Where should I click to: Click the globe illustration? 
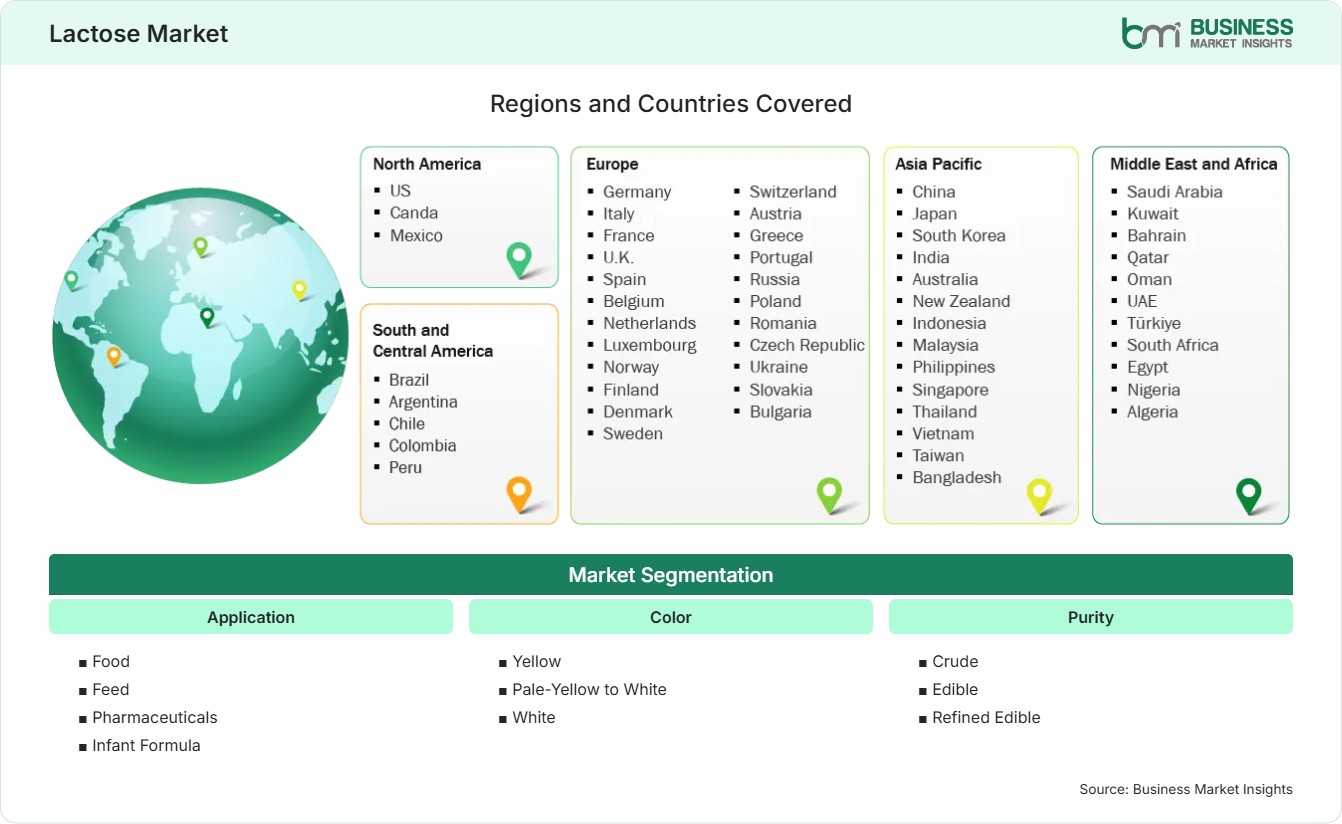coord(200,336)
